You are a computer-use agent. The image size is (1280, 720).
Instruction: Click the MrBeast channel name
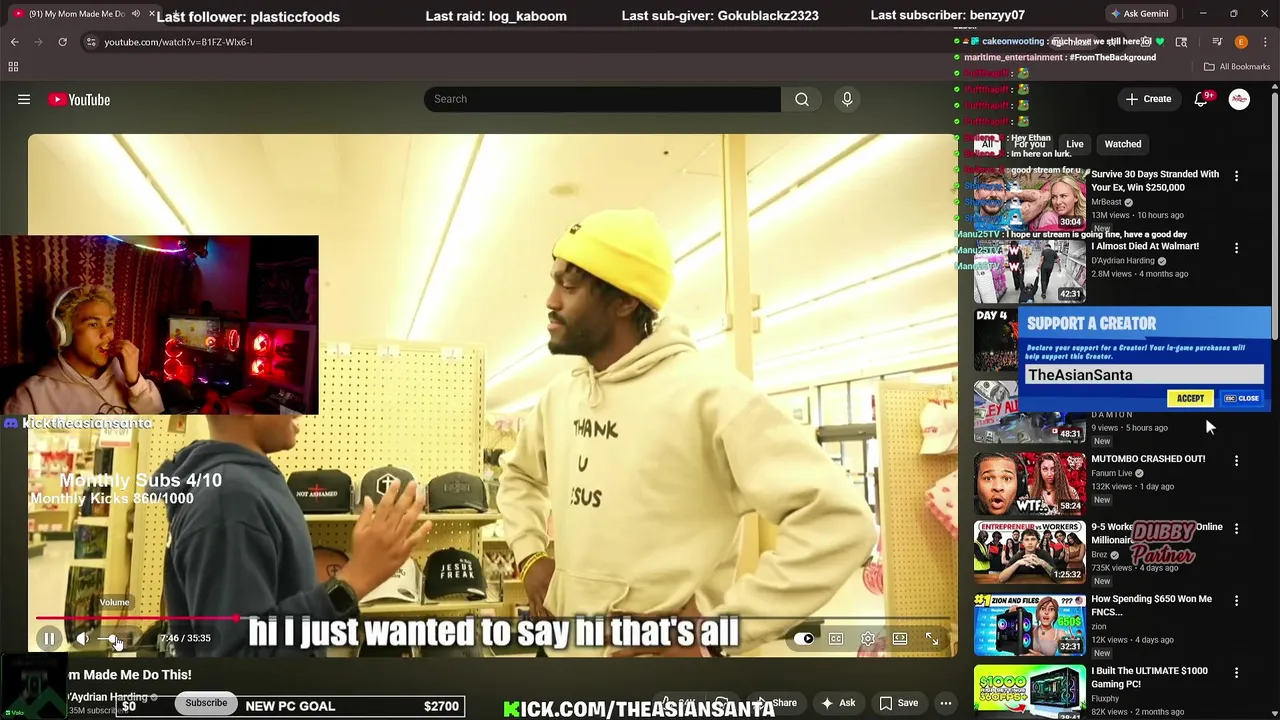coord(1106,202)
